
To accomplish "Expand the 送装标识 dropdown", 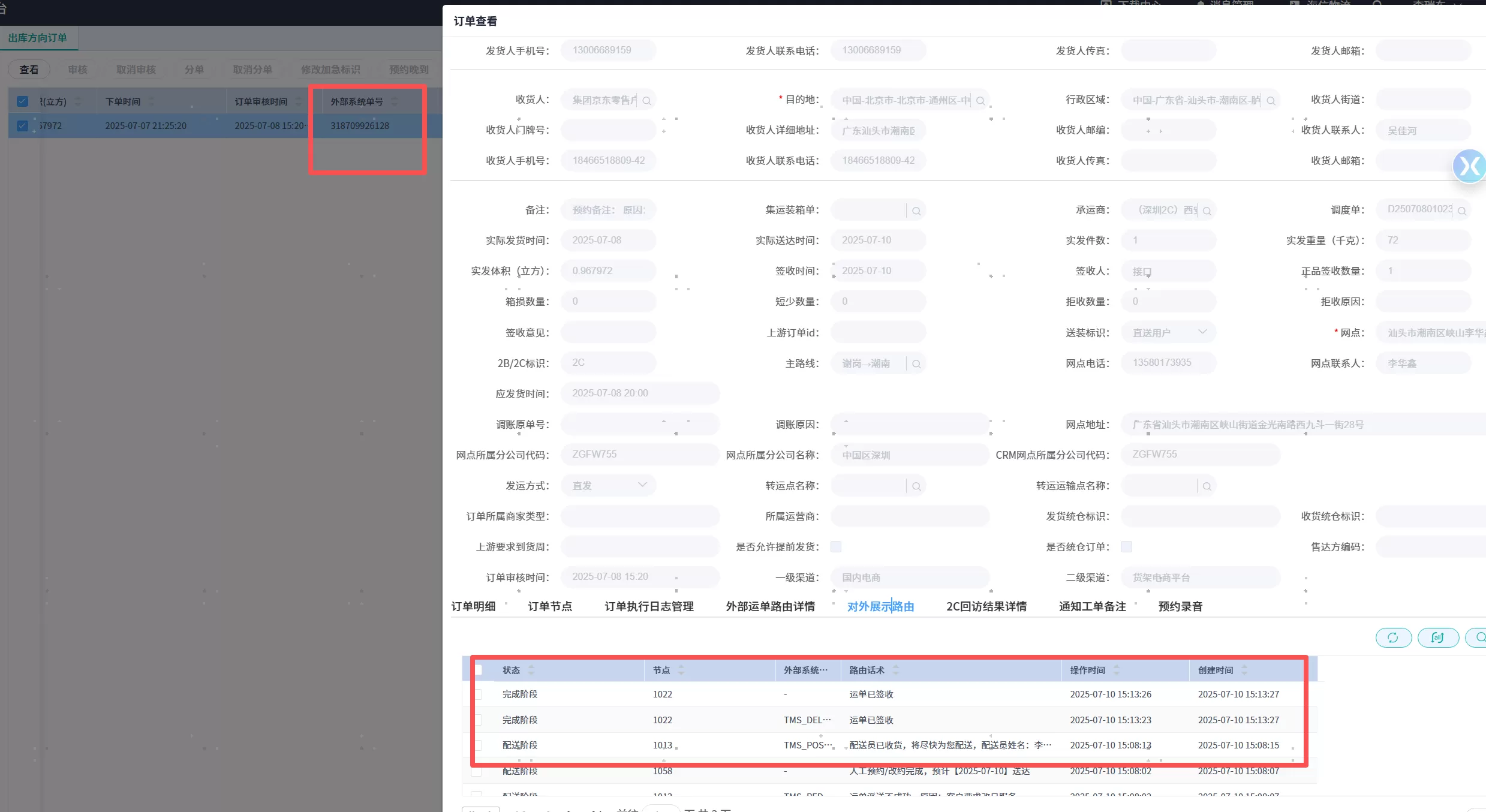I will click(x=1202, y=332).
